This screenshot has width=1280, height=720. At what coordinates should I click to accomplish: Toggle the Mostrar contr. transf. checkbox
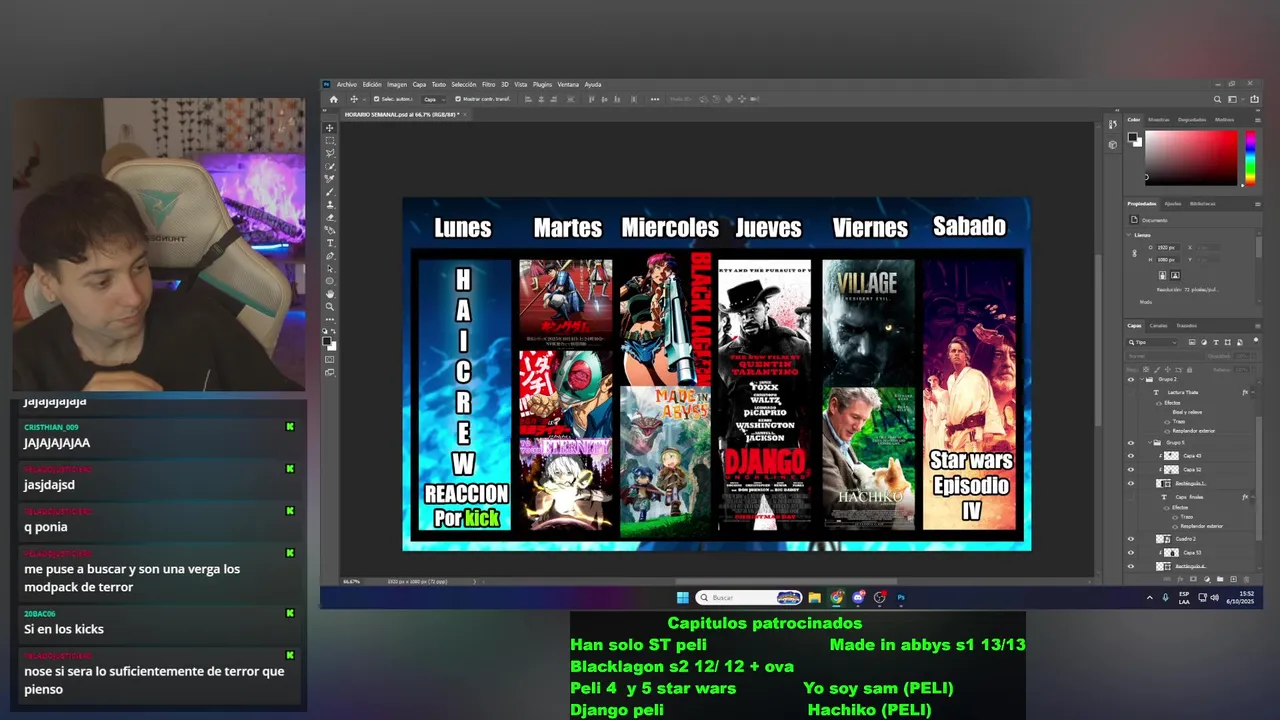(458, 99)
